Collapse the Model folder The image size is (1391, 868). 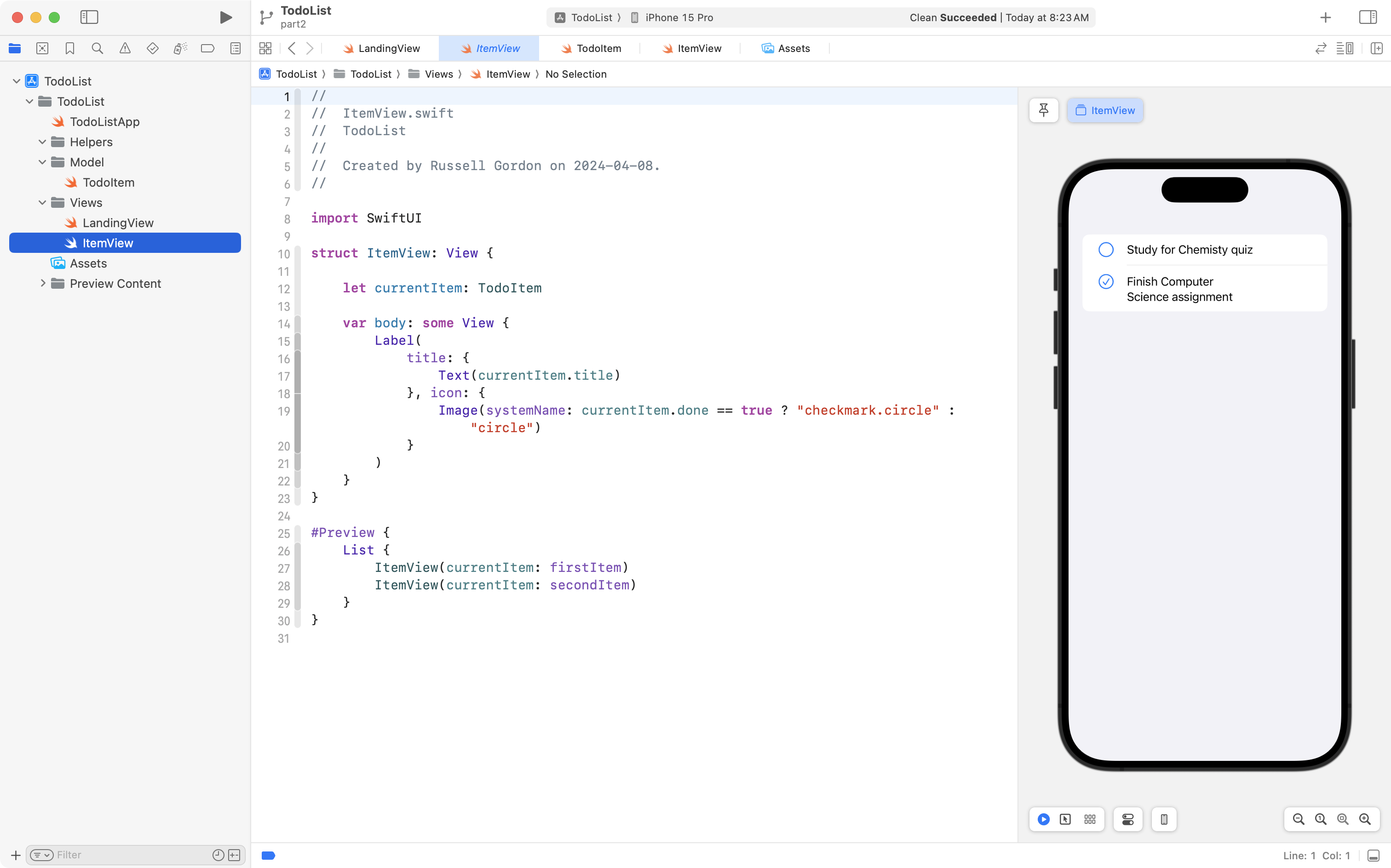tap(42, 162)
